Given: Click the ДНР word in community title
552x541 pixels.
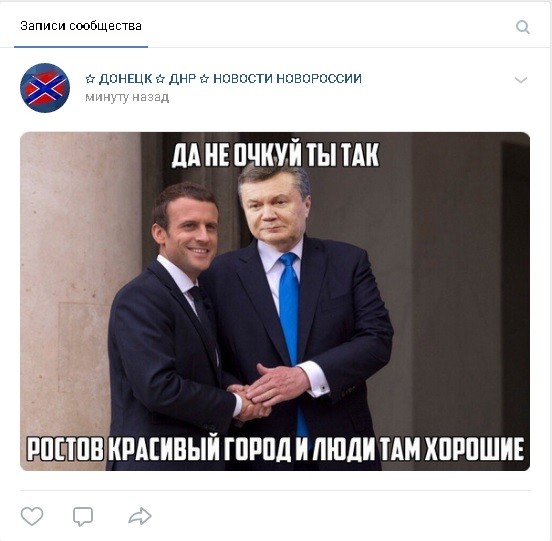Looking at the screenshot, I should tap(182, 78).
